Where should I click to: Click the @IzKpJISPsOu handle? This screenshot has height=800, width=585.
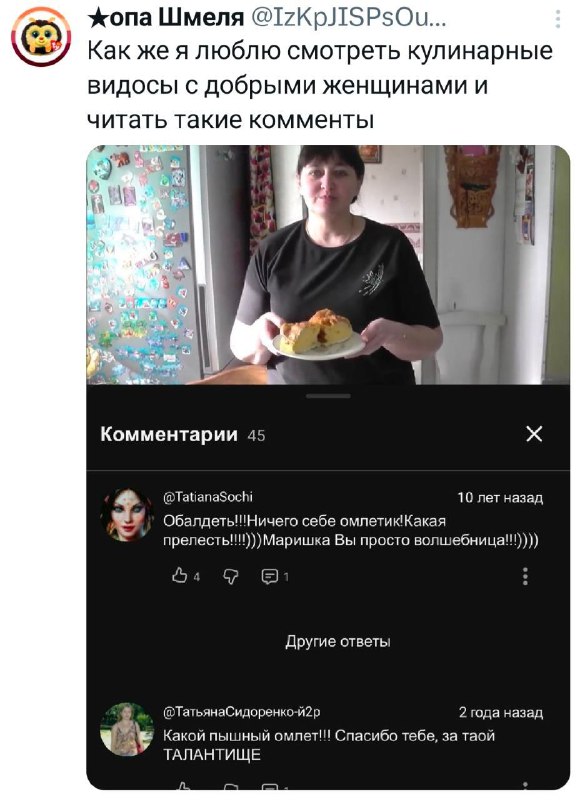click(x=349, y=18)
